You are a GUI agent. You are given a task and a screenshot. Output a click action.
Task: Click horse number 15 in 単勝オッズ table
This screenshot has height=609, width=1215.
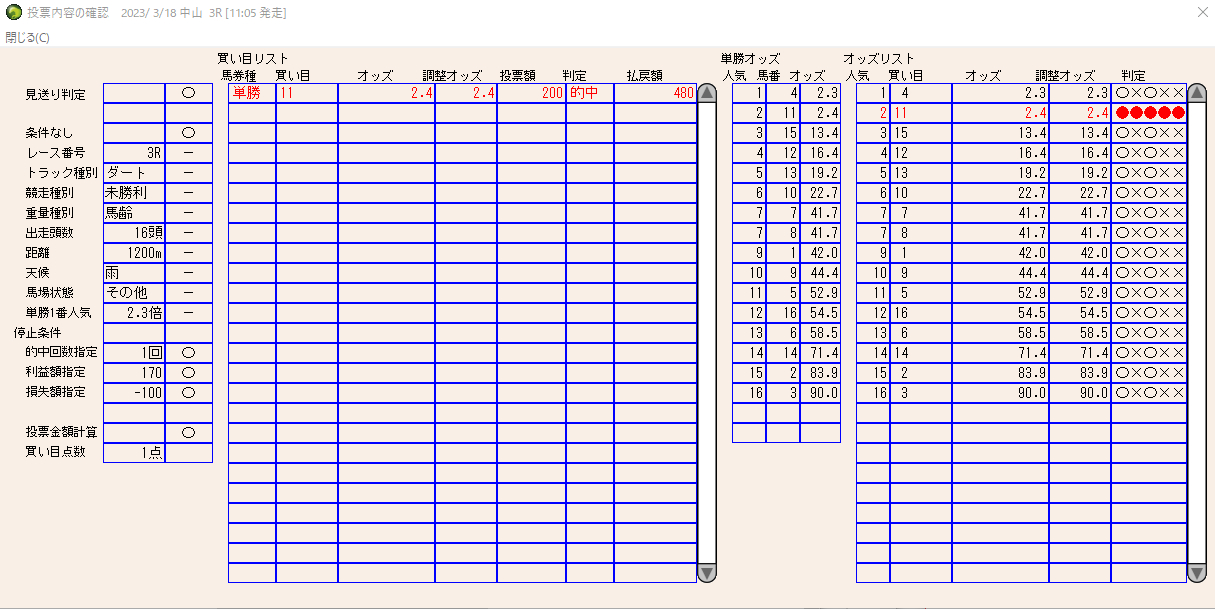(783, 133)
